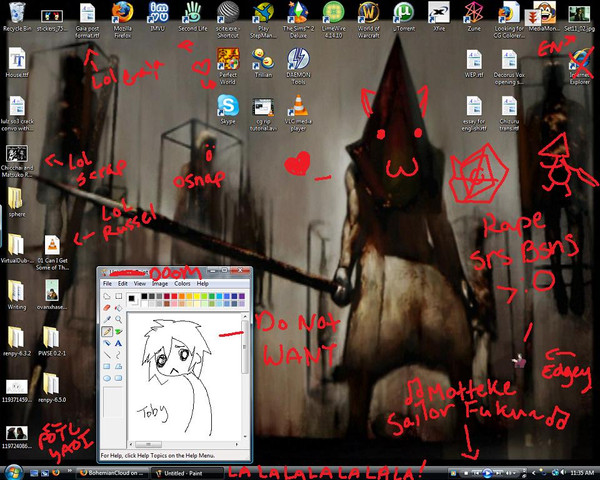Click Paint's horizontal scrollbar thumb
This screenshot has width=600, height=480.
click(x=148, y=444)
